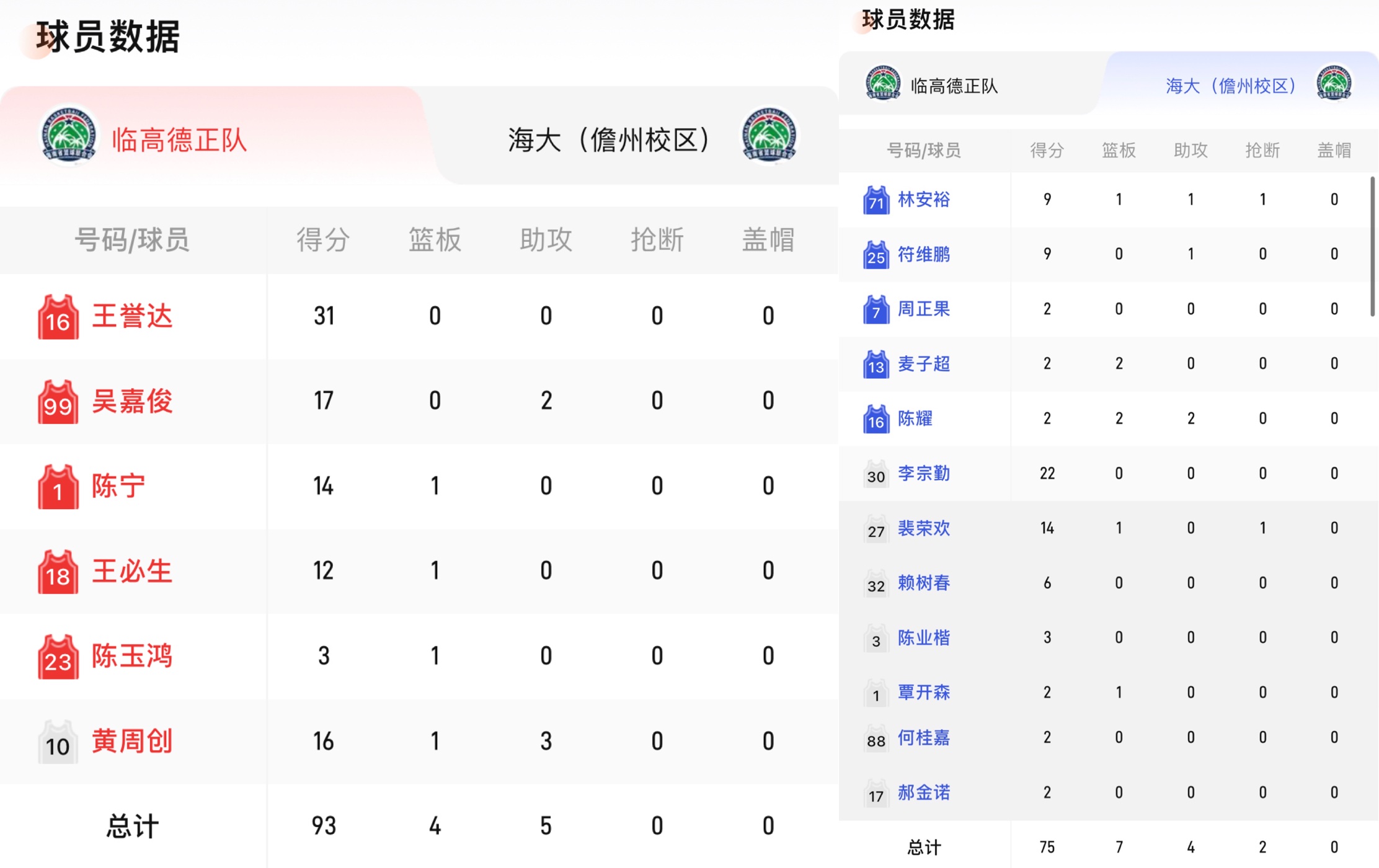Viewport: 1379px width, 868px height.
Task: Click gray jersey icon number 30
Action: [876, 474]
